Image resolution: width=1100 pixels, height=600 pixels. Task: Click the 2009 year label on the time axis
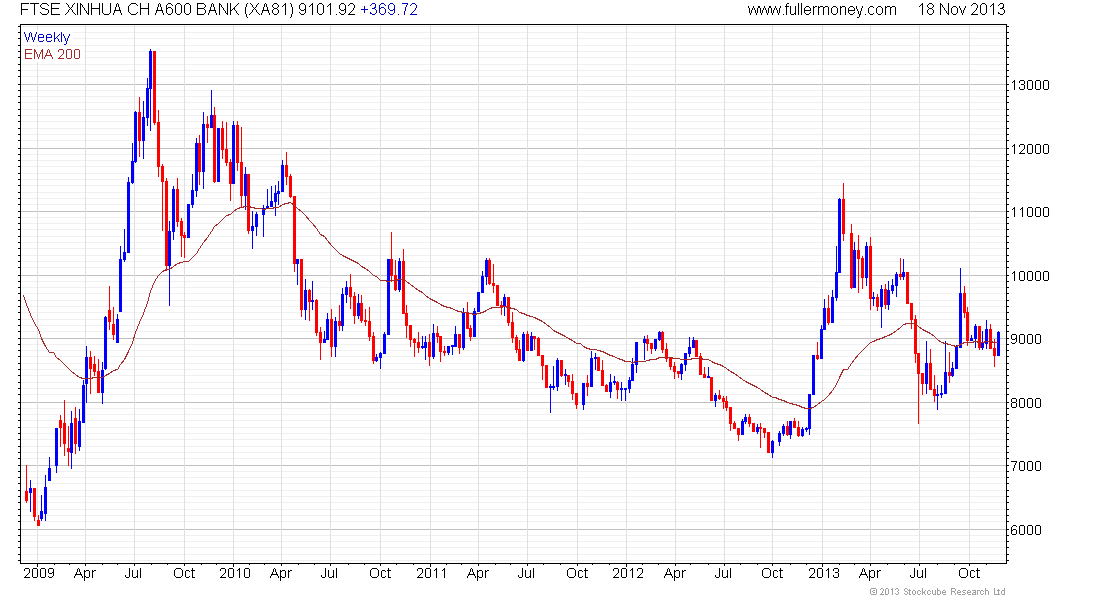click(x=39, y=573)
